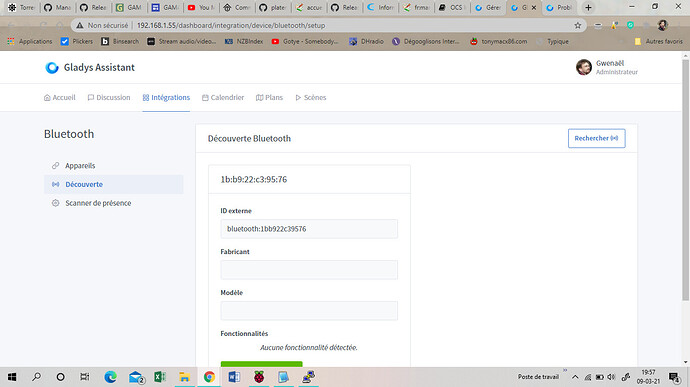The image size is (690, 387).
Task: Open the volume control in tray
Action: click(x=611, y=377)
